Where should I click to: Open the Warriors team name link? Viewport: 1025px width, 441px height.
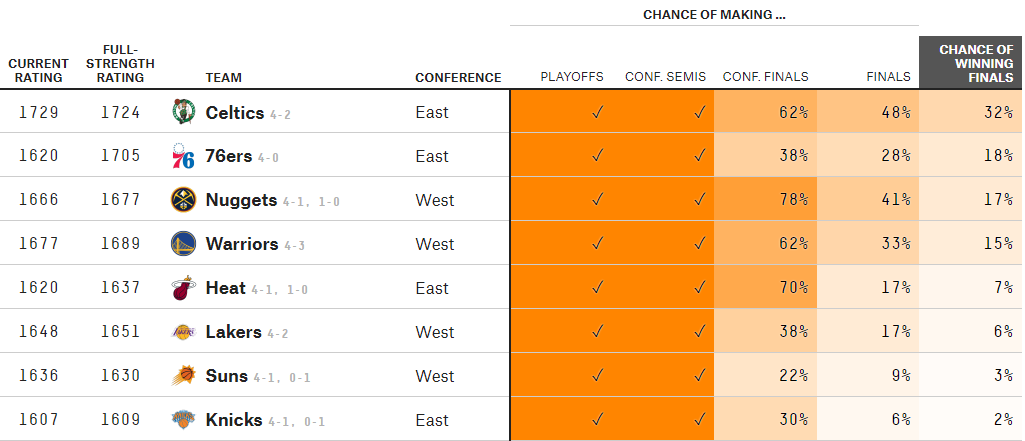click(242, 244)
